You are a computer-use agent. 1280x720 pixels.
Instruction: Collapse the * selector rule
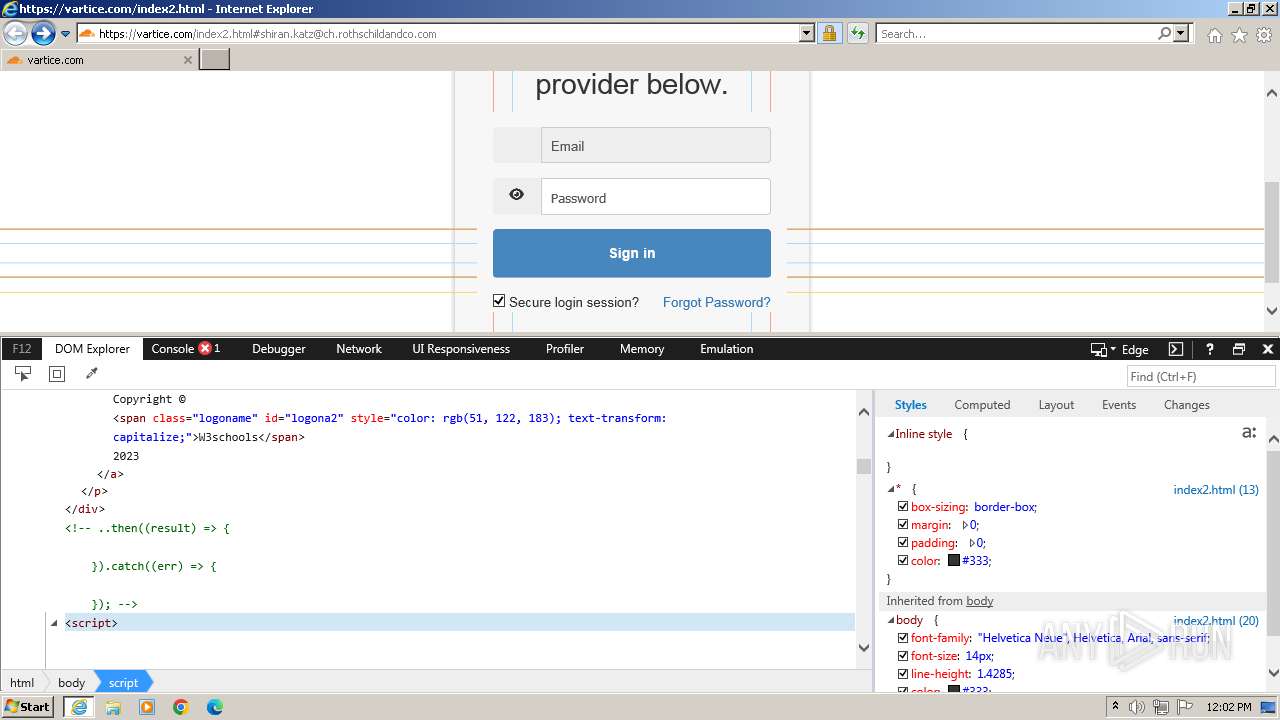point(891,489)
